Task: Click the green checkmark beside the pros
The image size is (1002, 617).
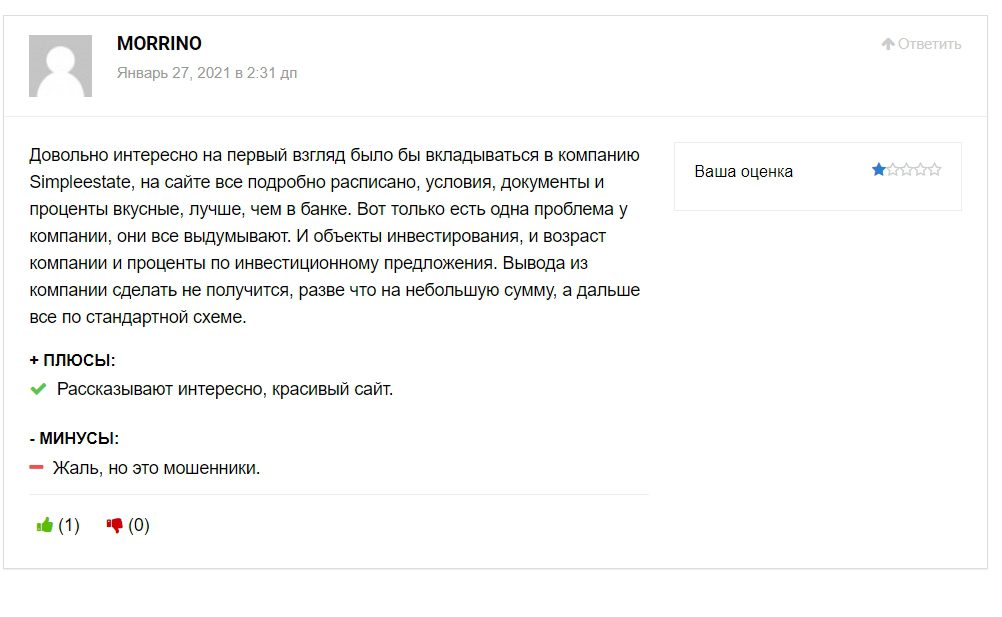Action: [x=38, y=389]
